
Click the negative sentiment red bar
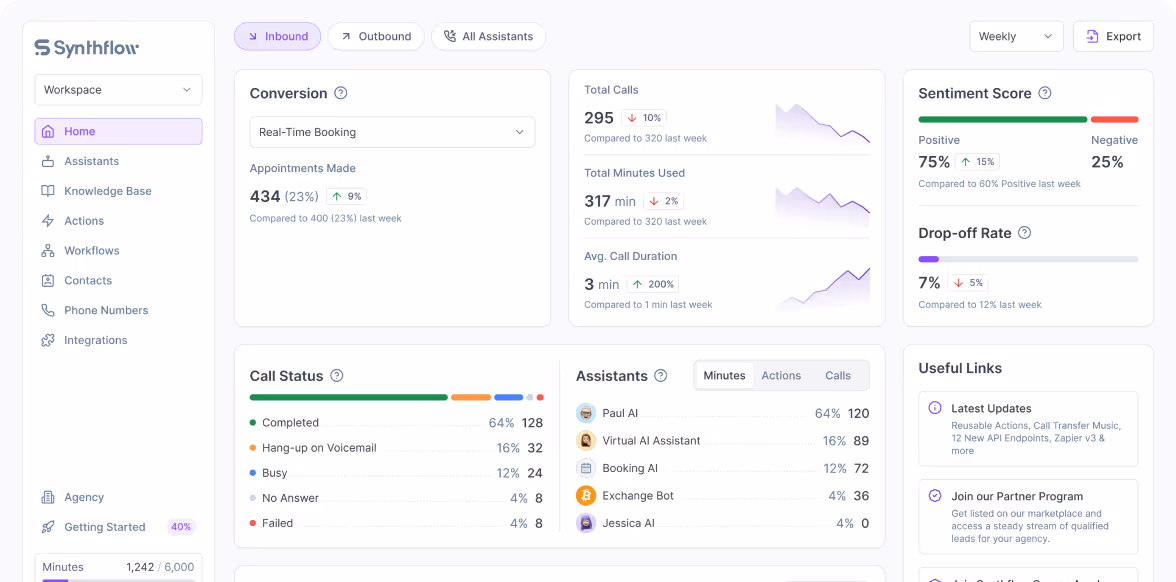[x=1114, y=119]
